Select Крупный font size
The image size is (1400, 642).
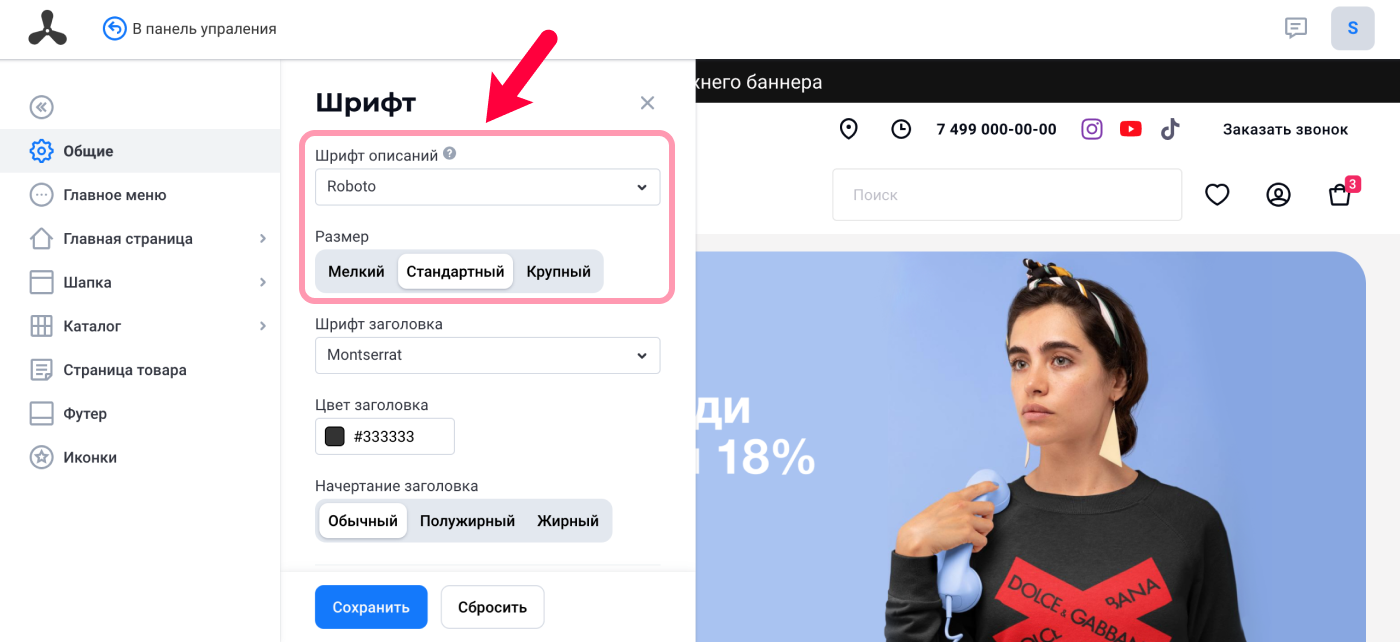[558, 271]
